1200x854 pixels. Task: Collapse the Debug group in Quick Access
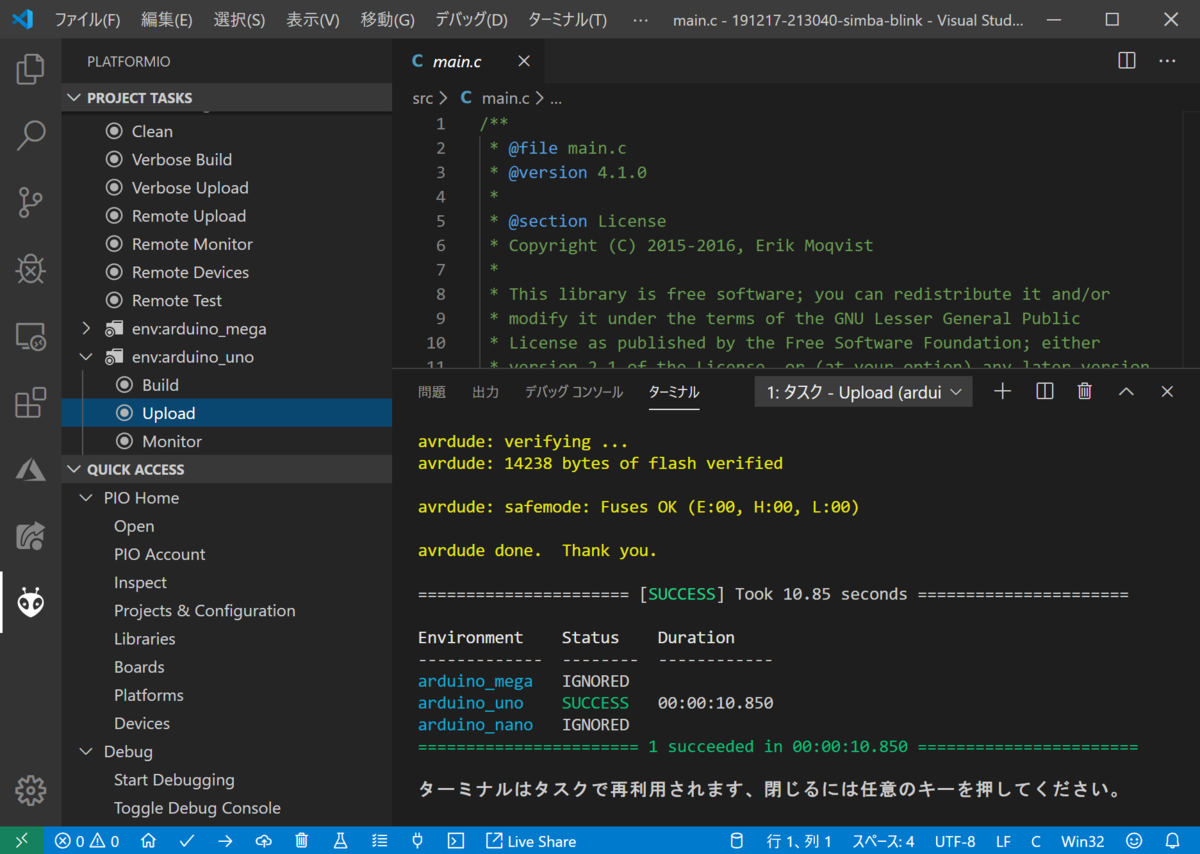click(x=86, y=752)
